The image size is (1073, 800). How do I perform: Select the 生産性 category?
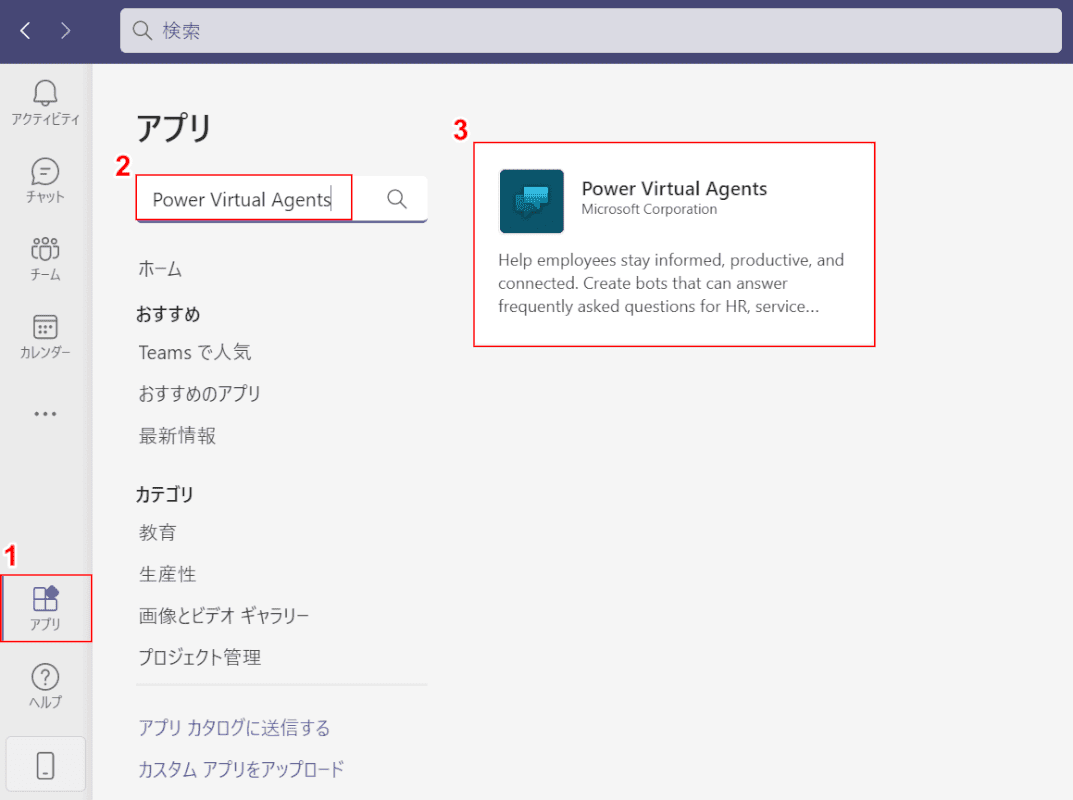168,574
